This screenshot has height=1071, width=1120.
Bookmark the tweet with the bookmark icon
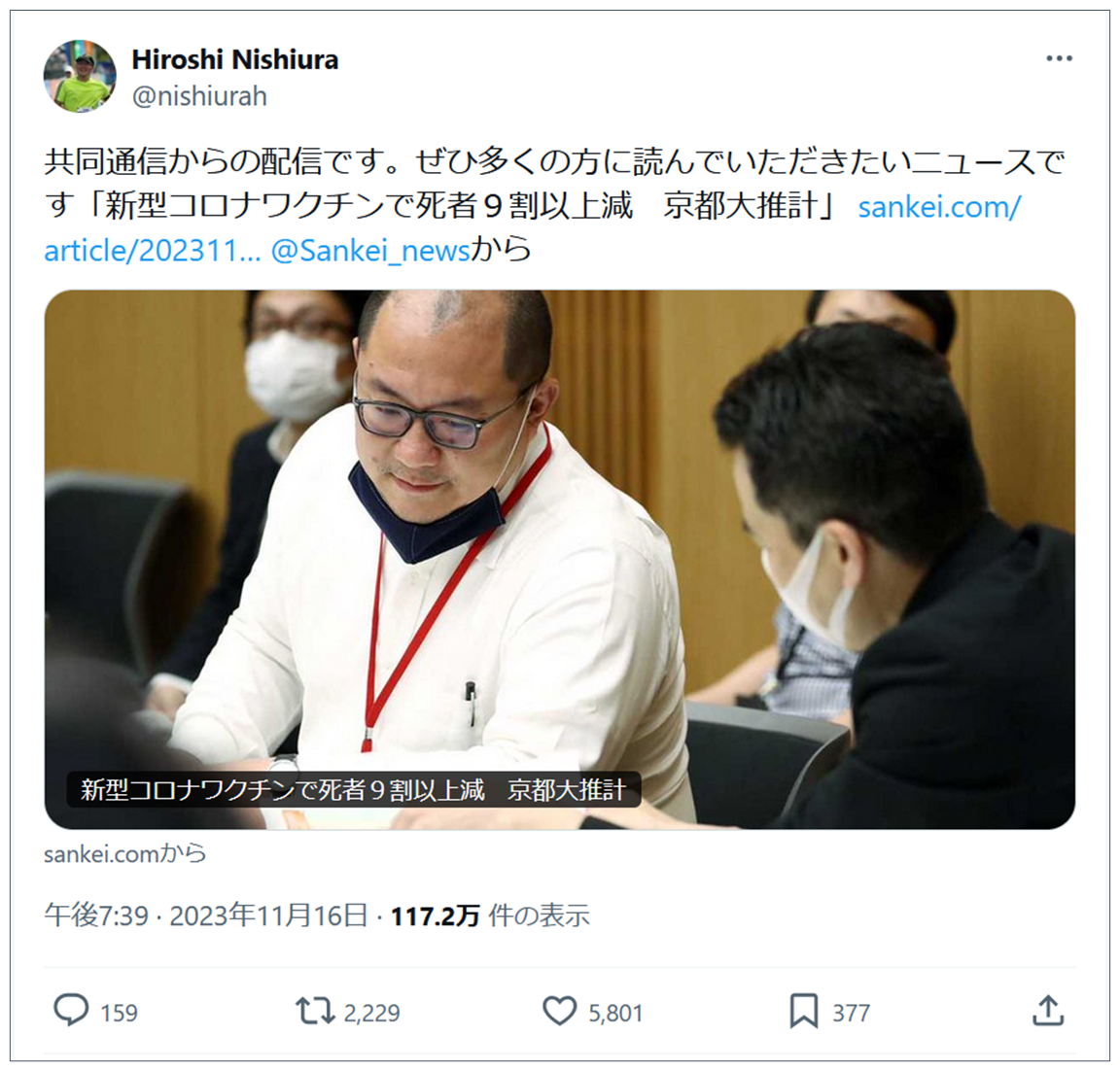(x=804, y=1012)
